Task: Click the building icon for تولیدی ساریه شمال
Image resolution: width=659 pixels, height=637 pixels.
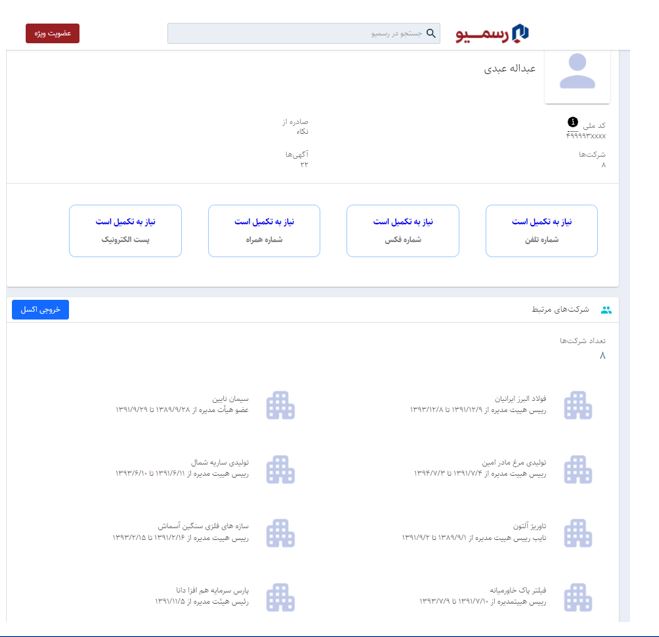Action: 281,468
